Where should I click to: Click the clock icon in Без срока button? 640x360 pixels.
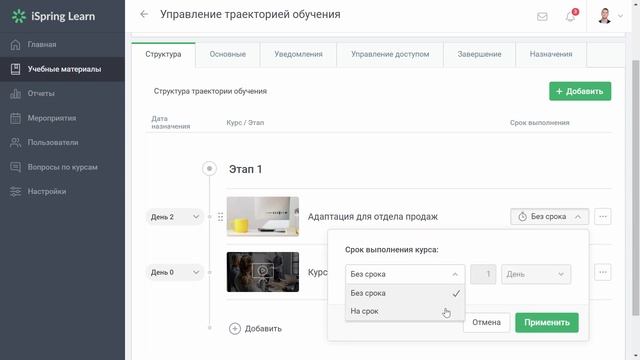click(x=522, y=217)
